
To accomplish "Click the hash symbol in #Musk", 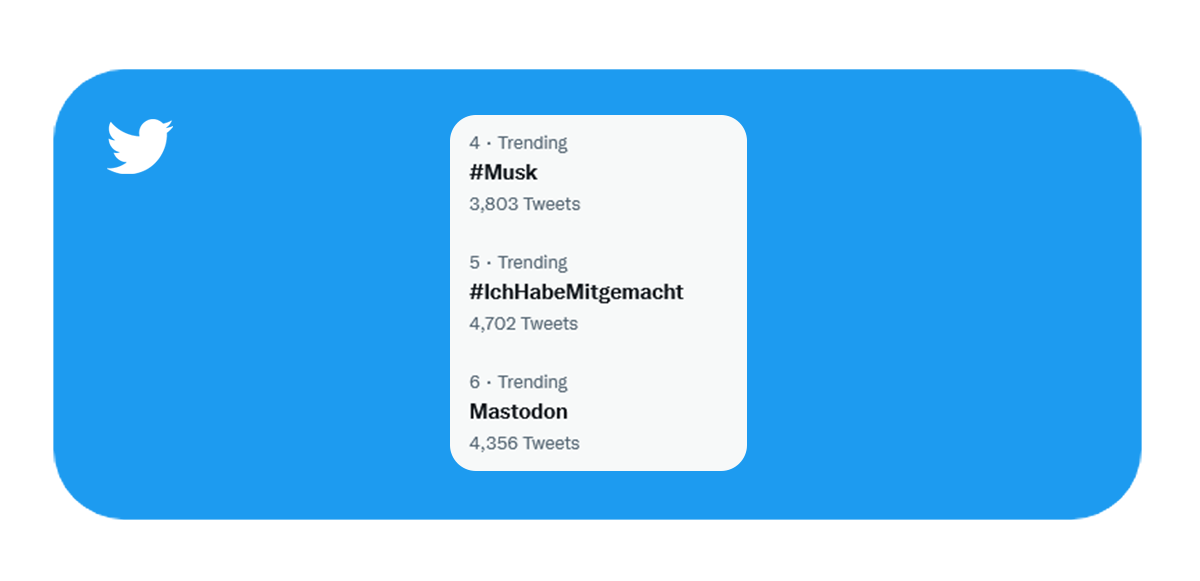I will [477, 173].
